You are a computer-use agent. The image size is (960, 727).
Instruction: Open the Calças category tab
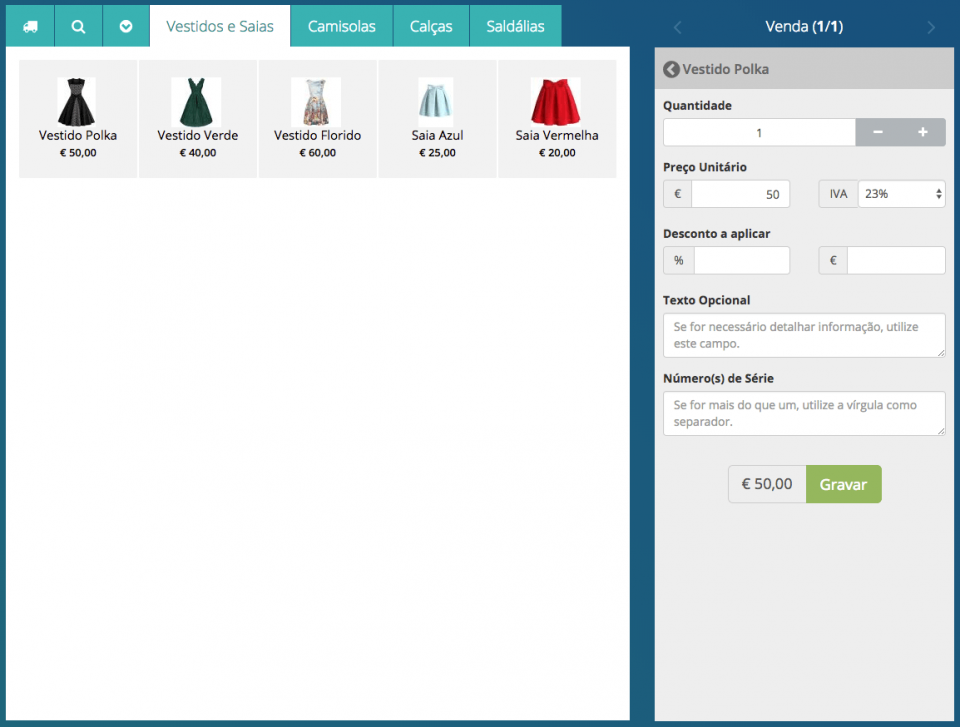pos(431,27)
